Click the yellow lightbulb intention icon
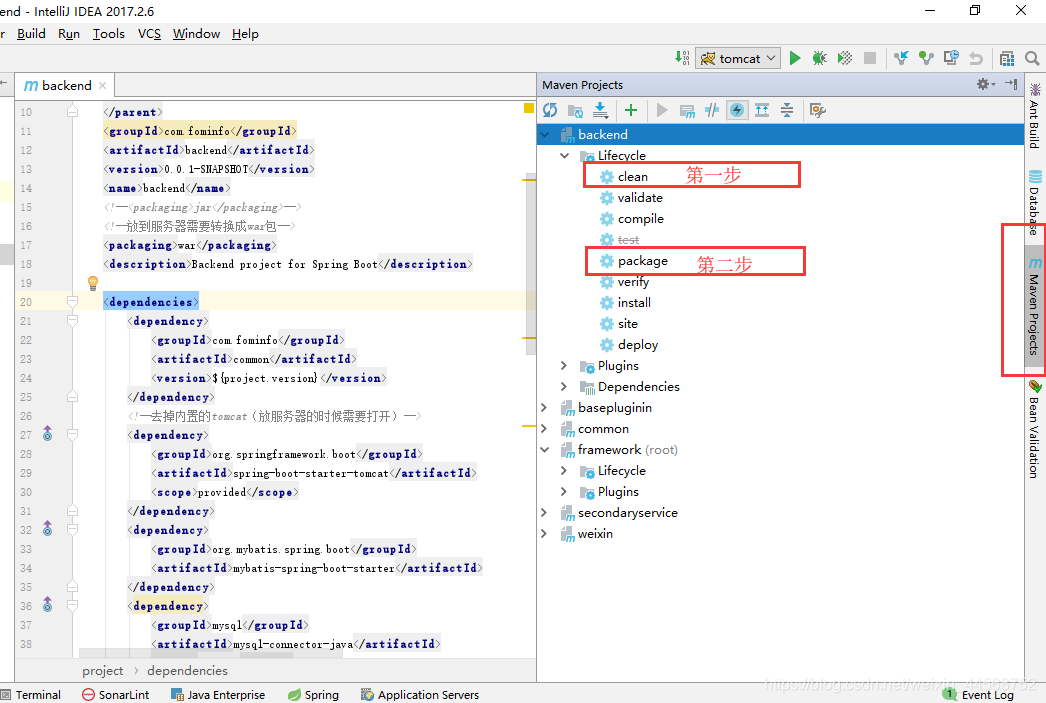Image resolution: width=1046 pixels, height=703 pixels. pyautogui.click(x=93, y=283)
